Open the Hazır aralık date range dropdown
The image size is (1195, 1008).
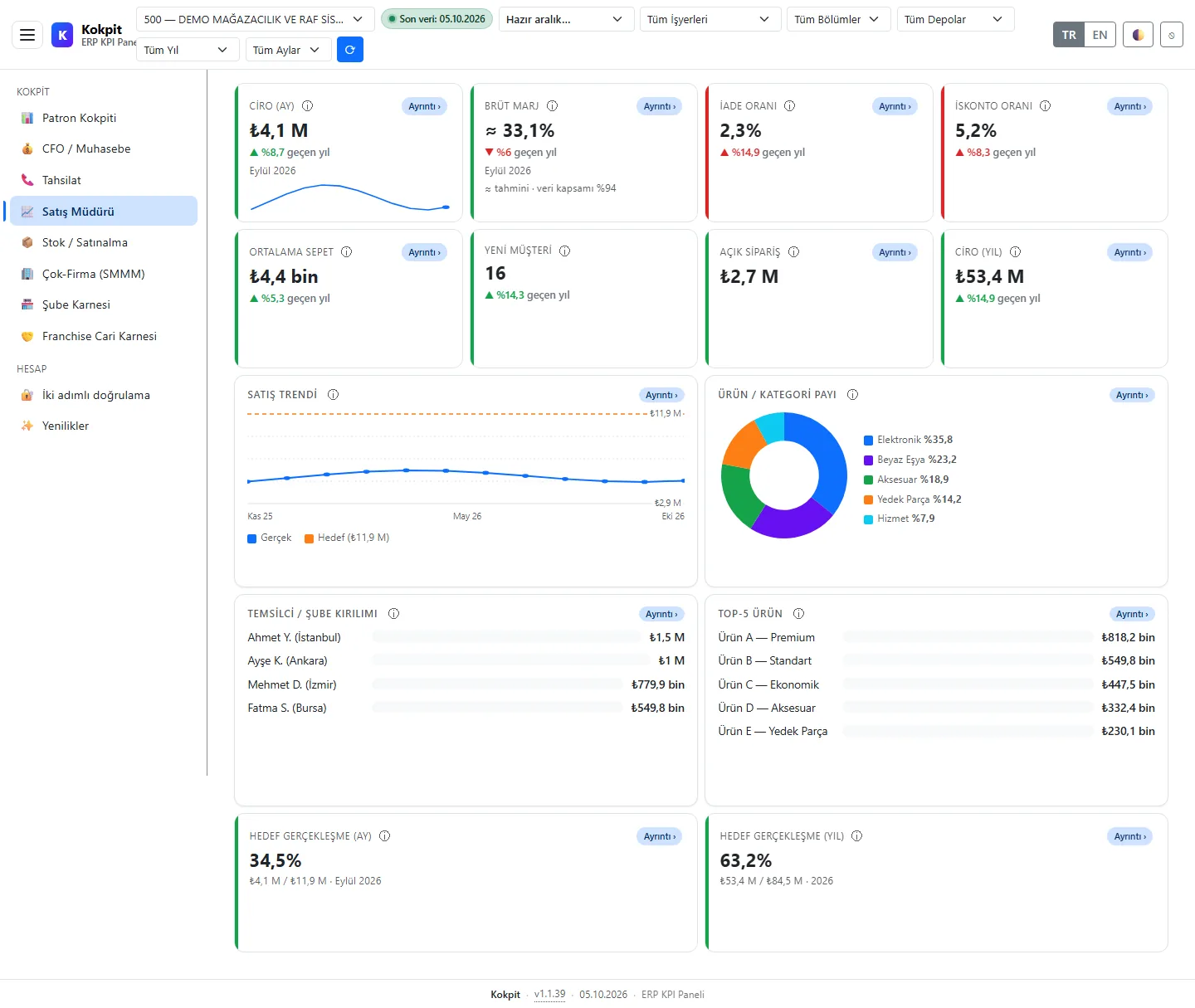pyautogui.click(x=565, y=19)
